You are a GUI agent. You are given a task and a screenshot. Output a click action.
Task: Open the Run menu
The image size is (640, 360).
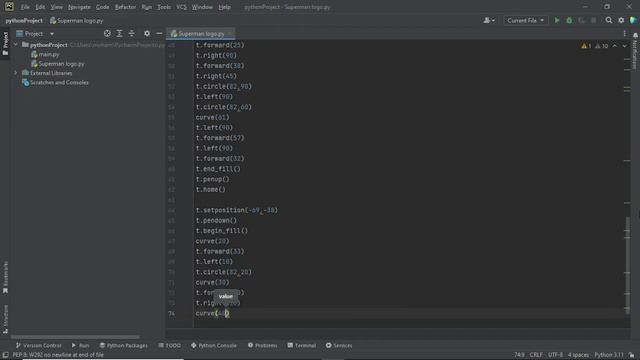(147, 7)
